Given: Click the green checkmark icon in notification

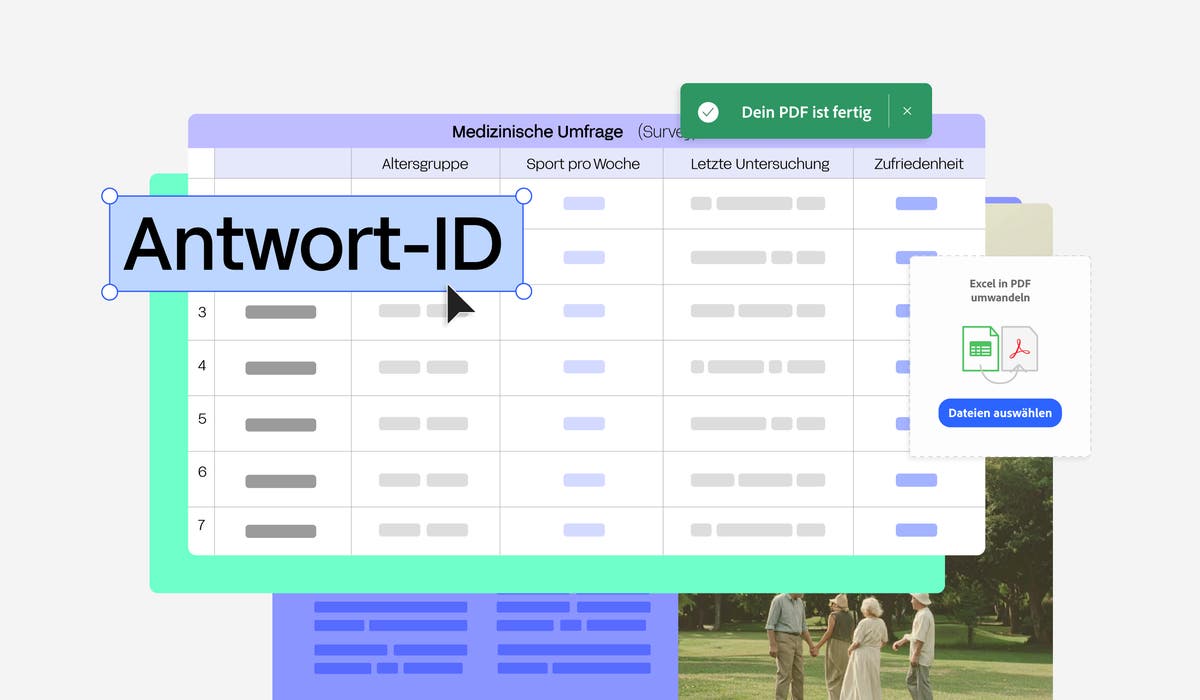Looking at the screenshot, I should pos(708,112).
